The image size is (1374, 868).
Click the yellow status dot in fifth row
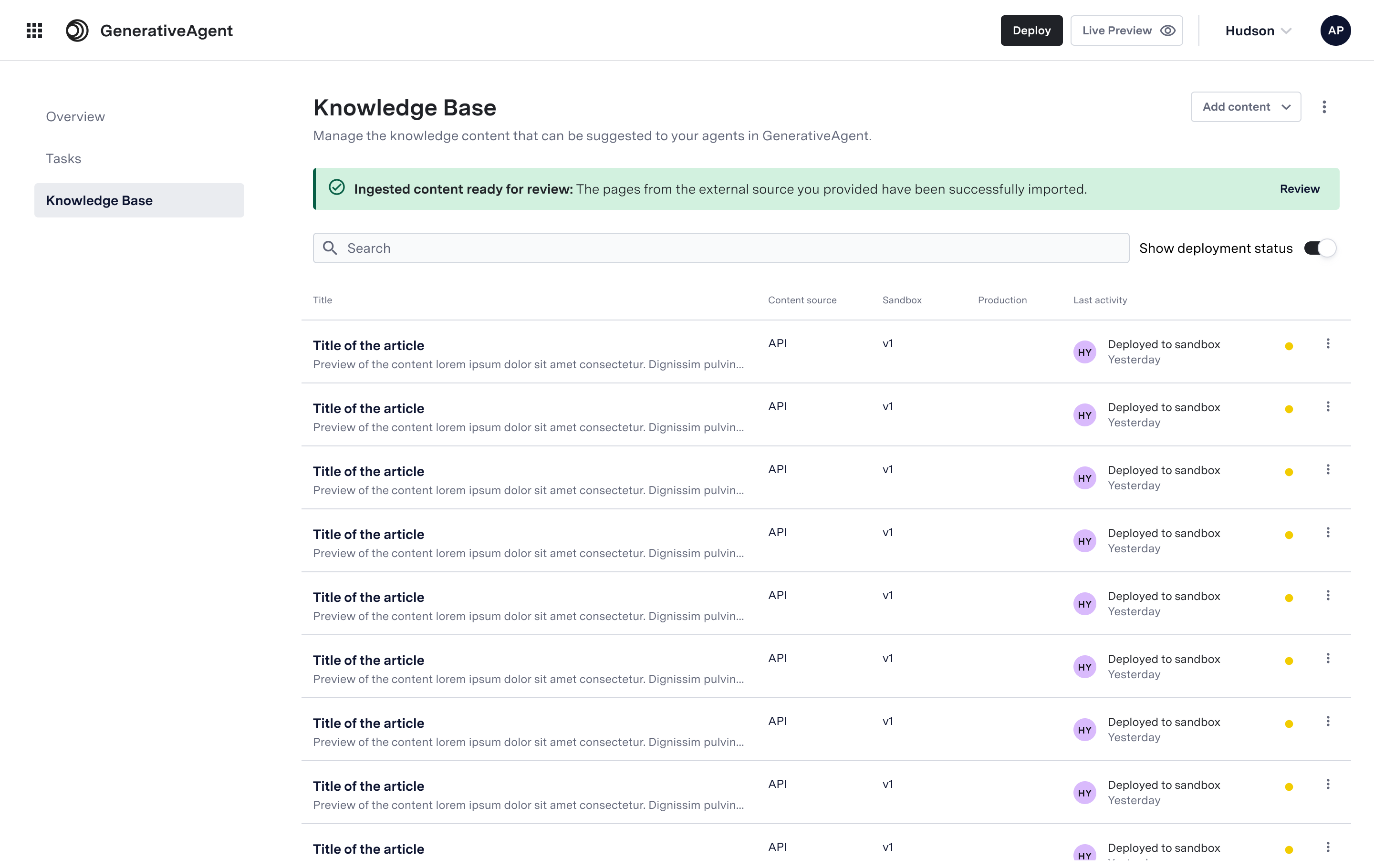point(1289,598)
